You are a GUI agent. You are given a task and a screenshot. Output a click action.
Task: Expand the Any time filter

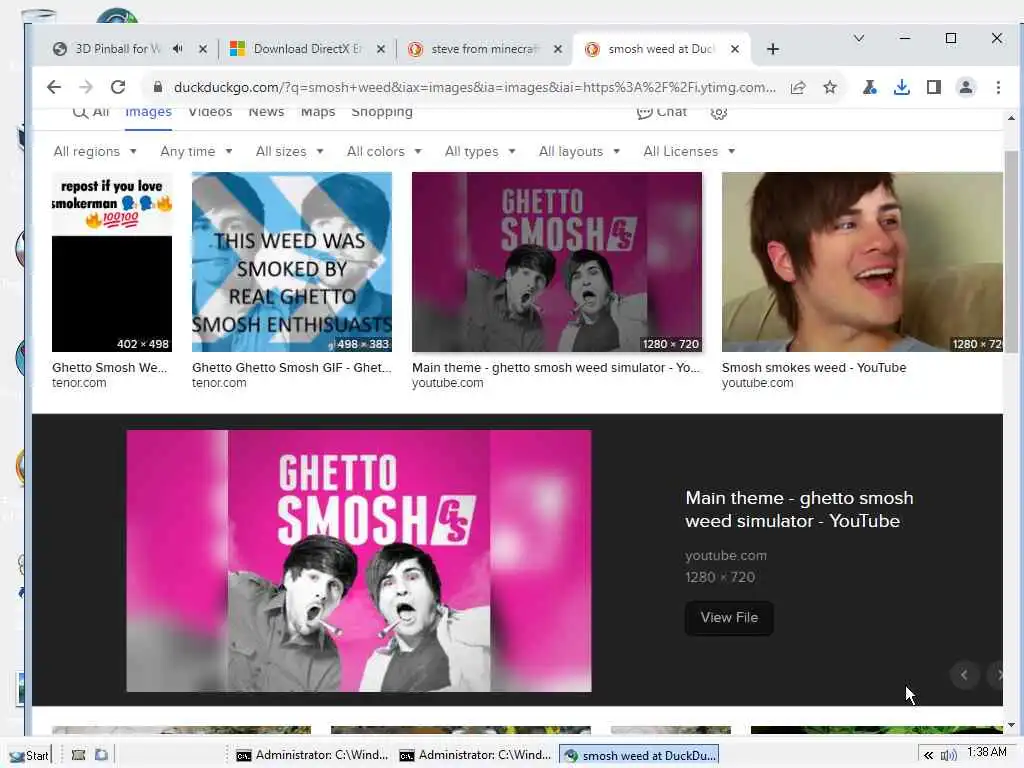[x=196, y=152]
